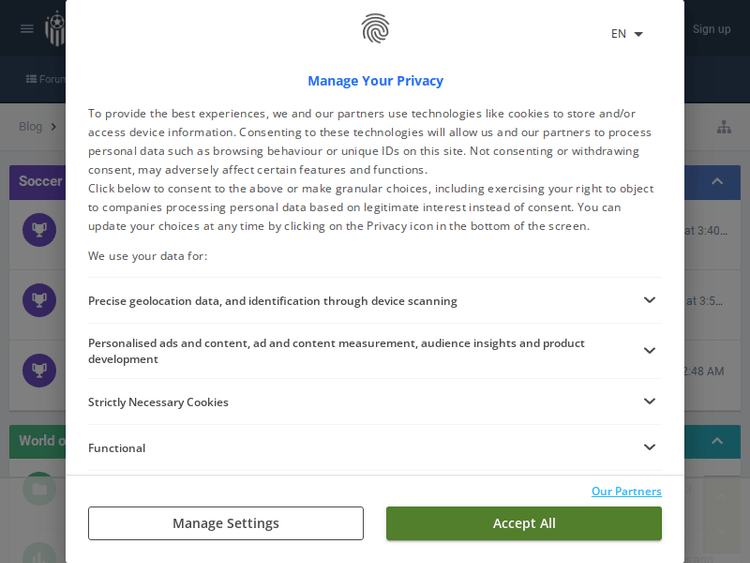This screenshot has height=563, width=750.
Task: Collapse the Soccer section panel
Action: tap(717, 181)
